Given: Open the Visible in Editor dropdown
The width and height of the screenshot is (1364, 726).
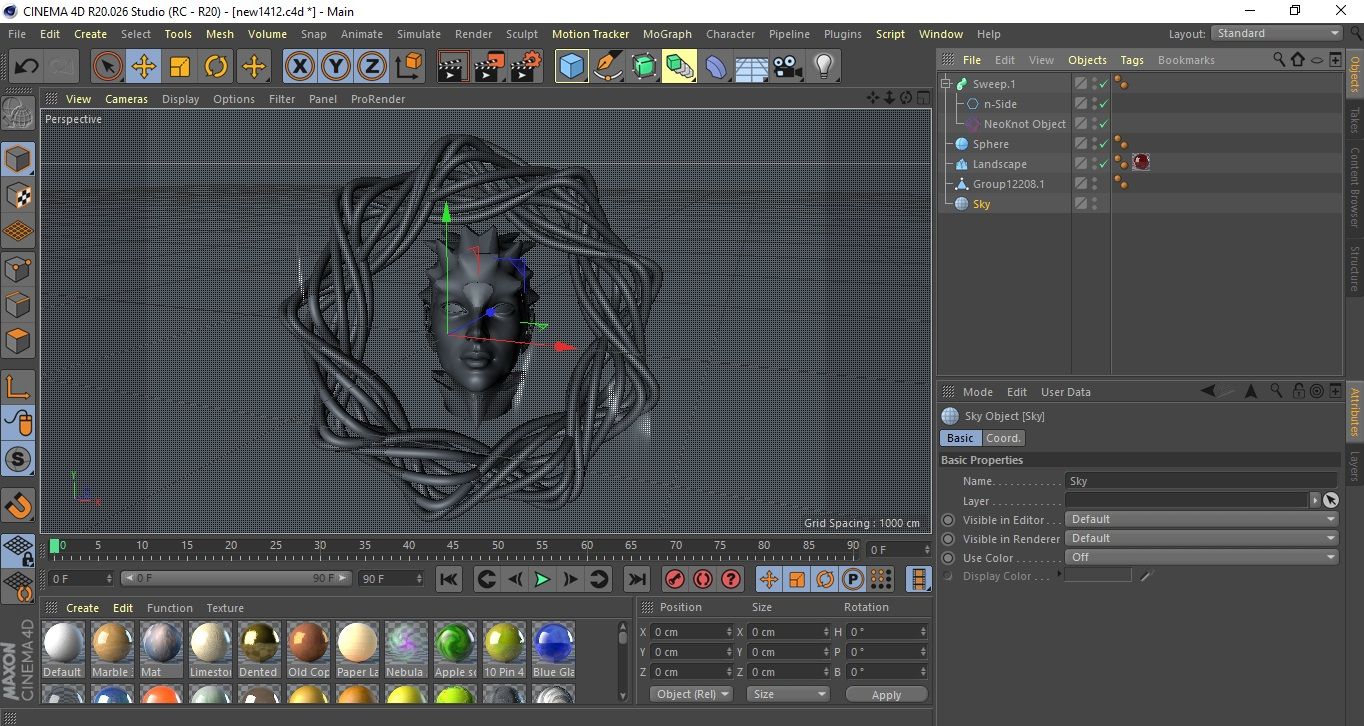Looking at the screenshot, I should coord(1201,519).
